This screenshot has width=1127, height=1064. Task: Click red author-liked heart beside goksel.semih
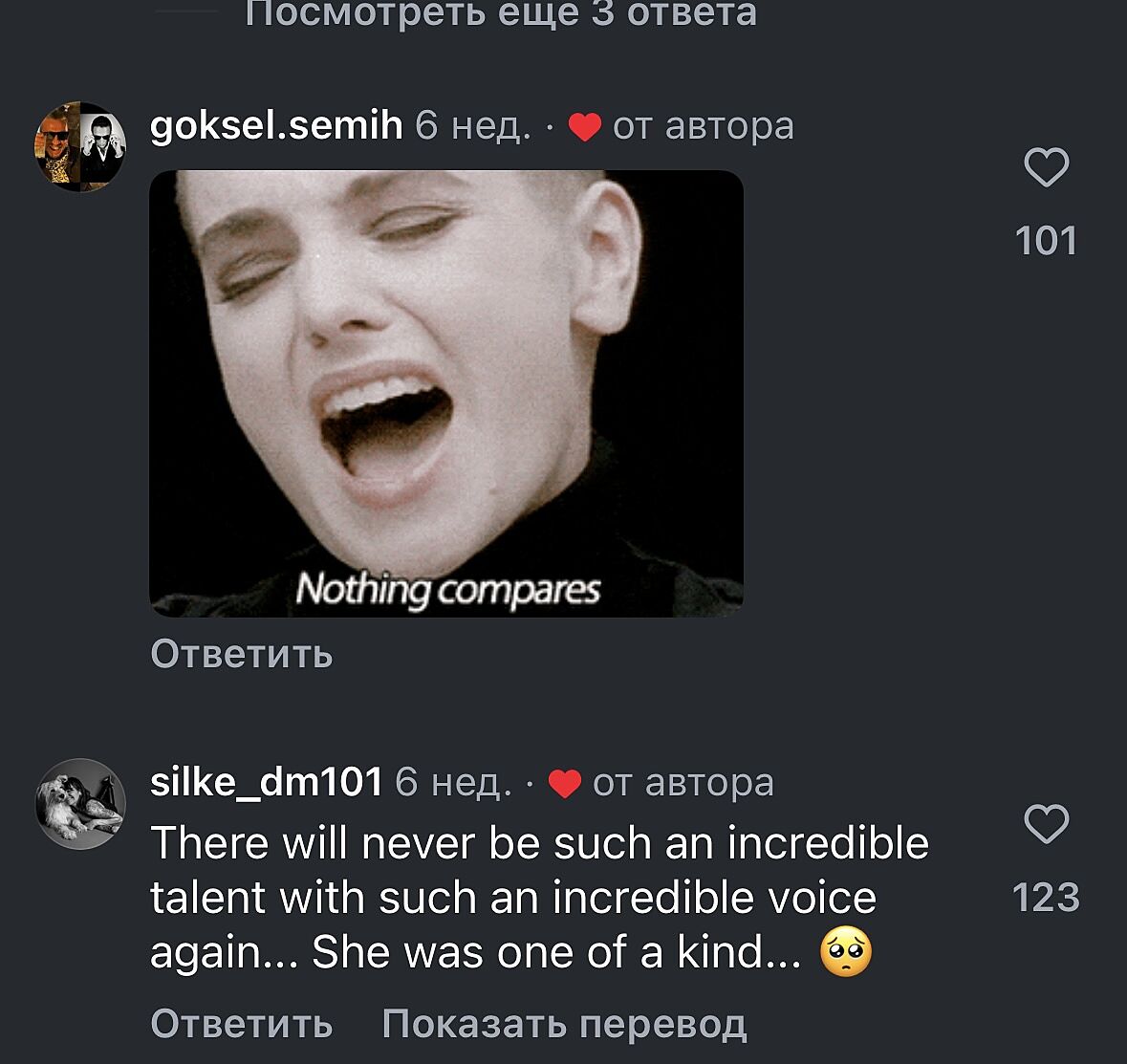point(584,127)
